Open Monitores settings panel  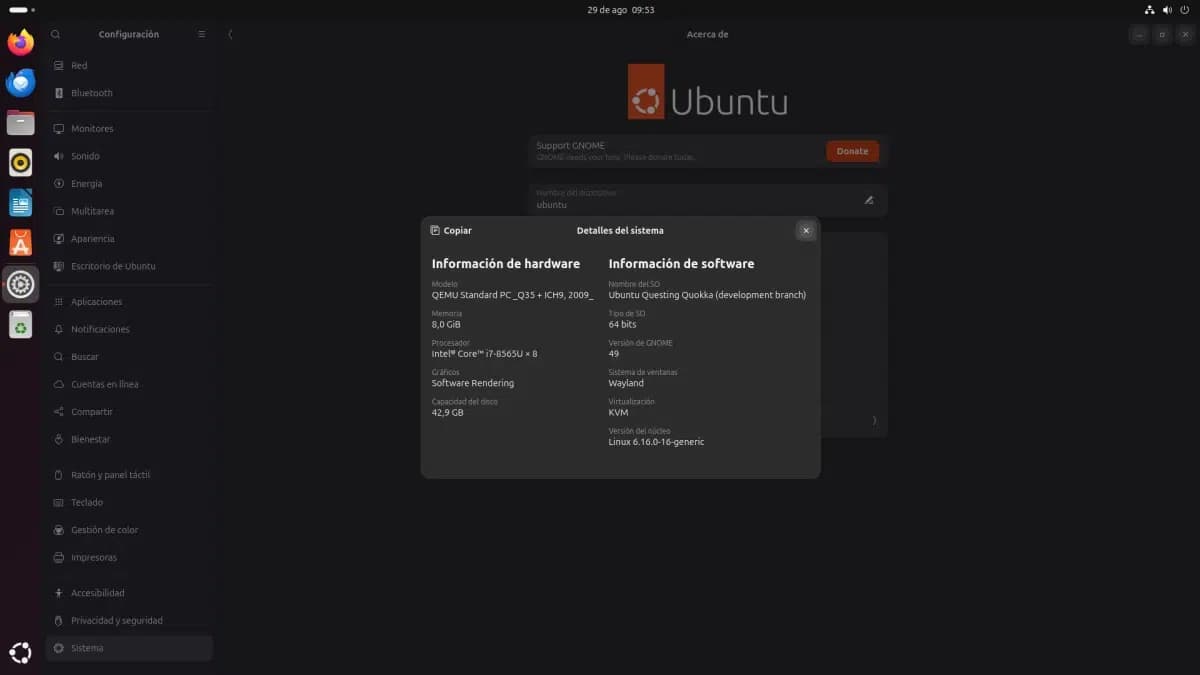coord(92,129)
